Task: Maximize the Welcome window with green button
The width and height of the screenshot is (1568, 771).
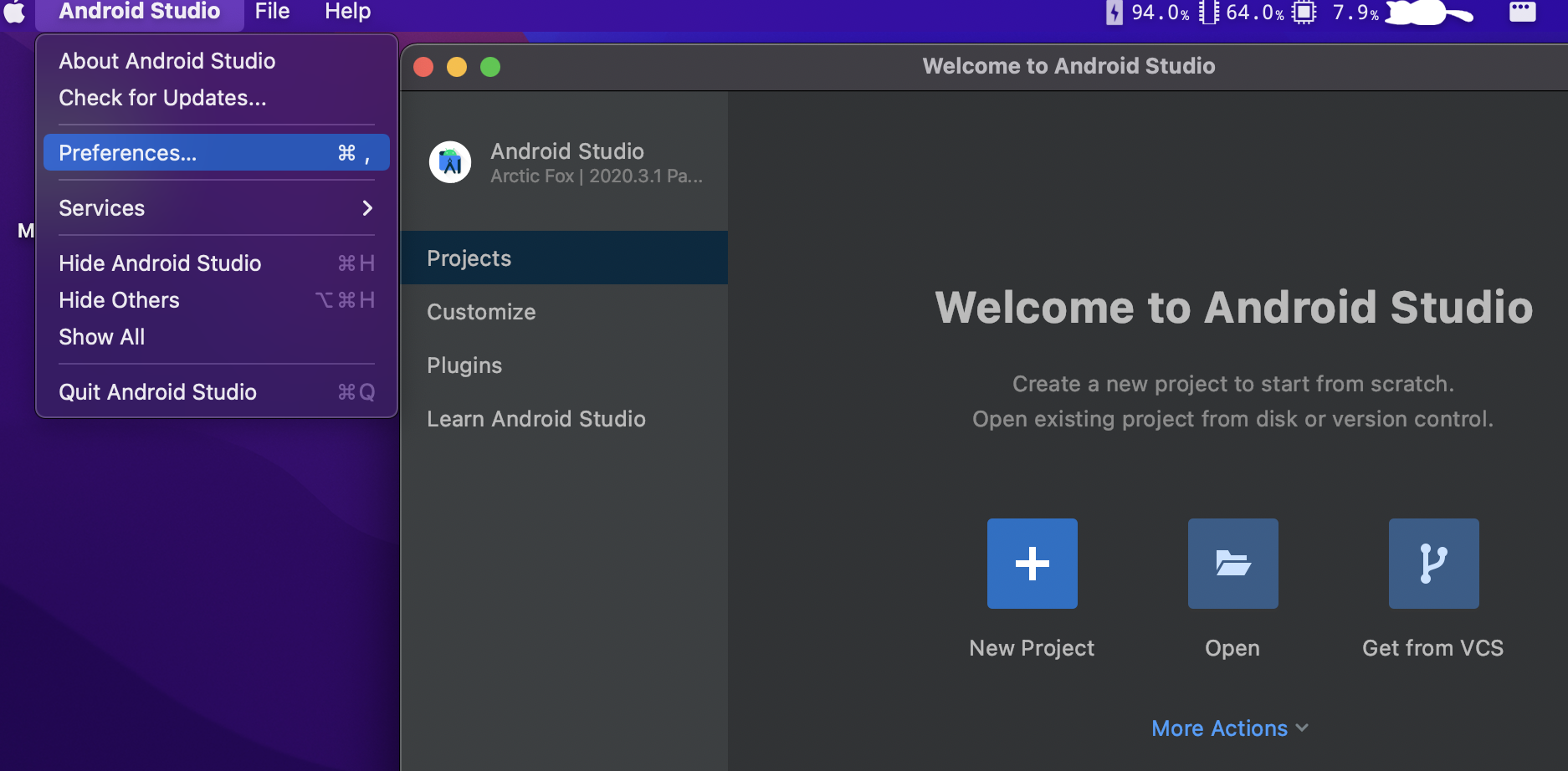Action: (x=490, y=67)
